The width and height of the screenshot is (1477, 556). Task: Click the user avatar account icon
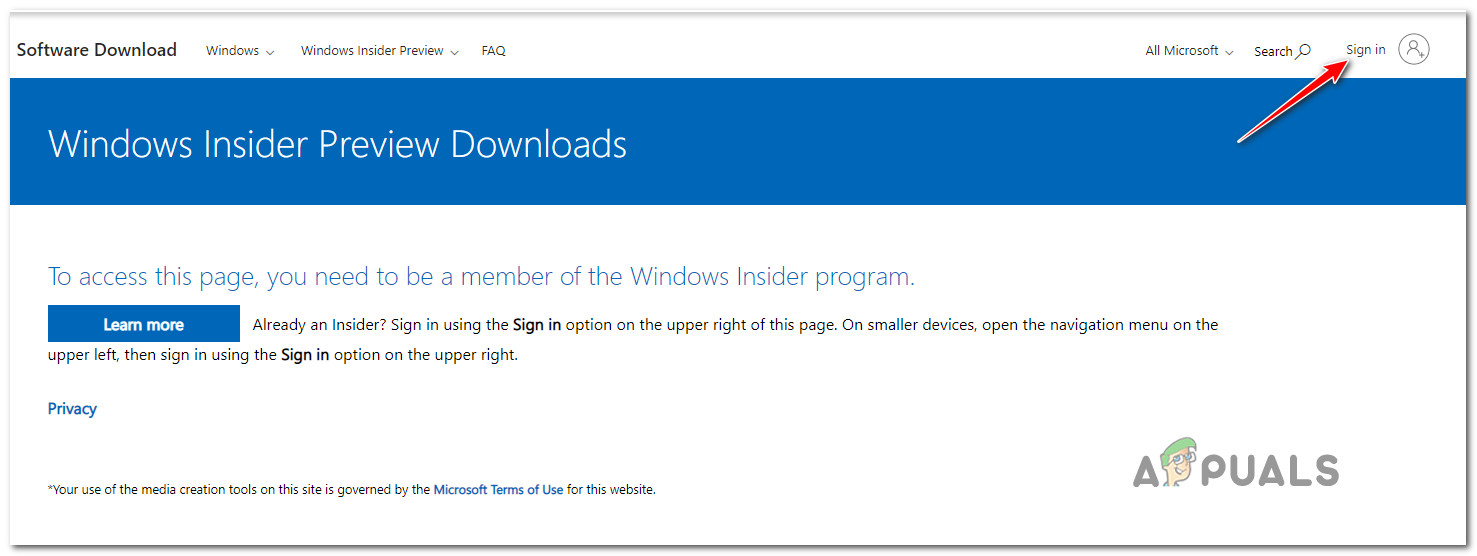click(x=1413, y=49)
